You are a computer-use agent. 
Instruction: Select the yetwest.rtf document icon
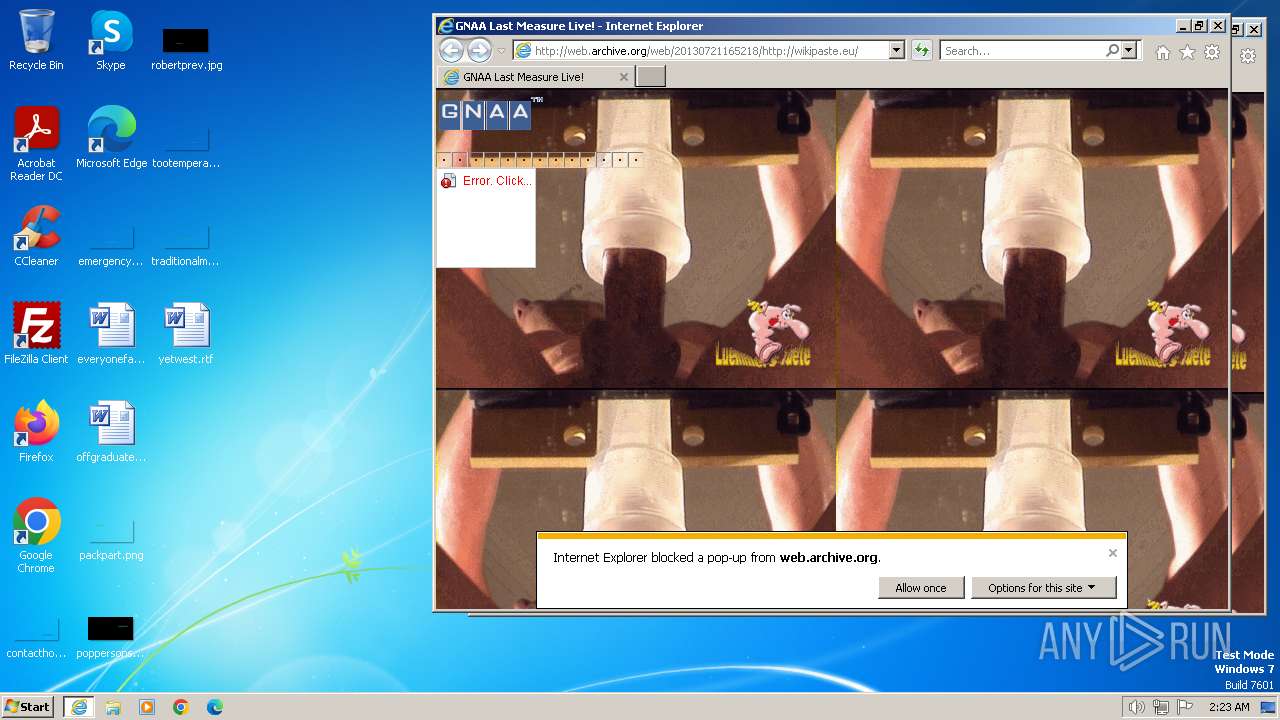pyautogui.click(x=186, y=334)
